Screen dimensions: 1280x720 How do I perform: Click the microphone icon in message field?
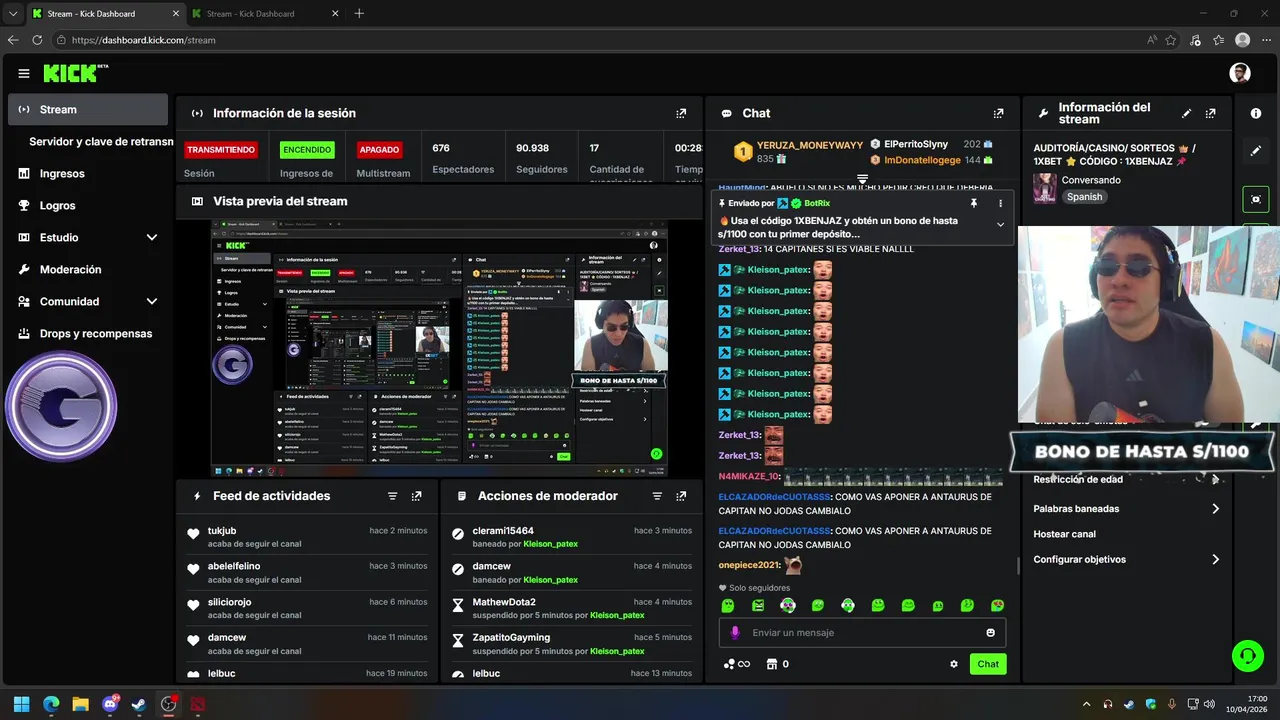point(735,632)
